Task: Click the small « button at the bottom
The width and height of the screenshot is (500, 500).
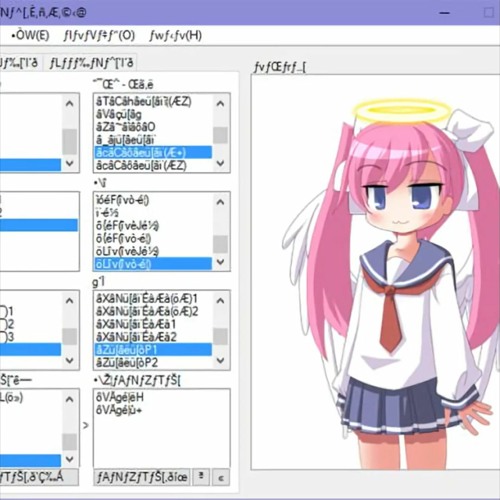Action: [221, 478]
